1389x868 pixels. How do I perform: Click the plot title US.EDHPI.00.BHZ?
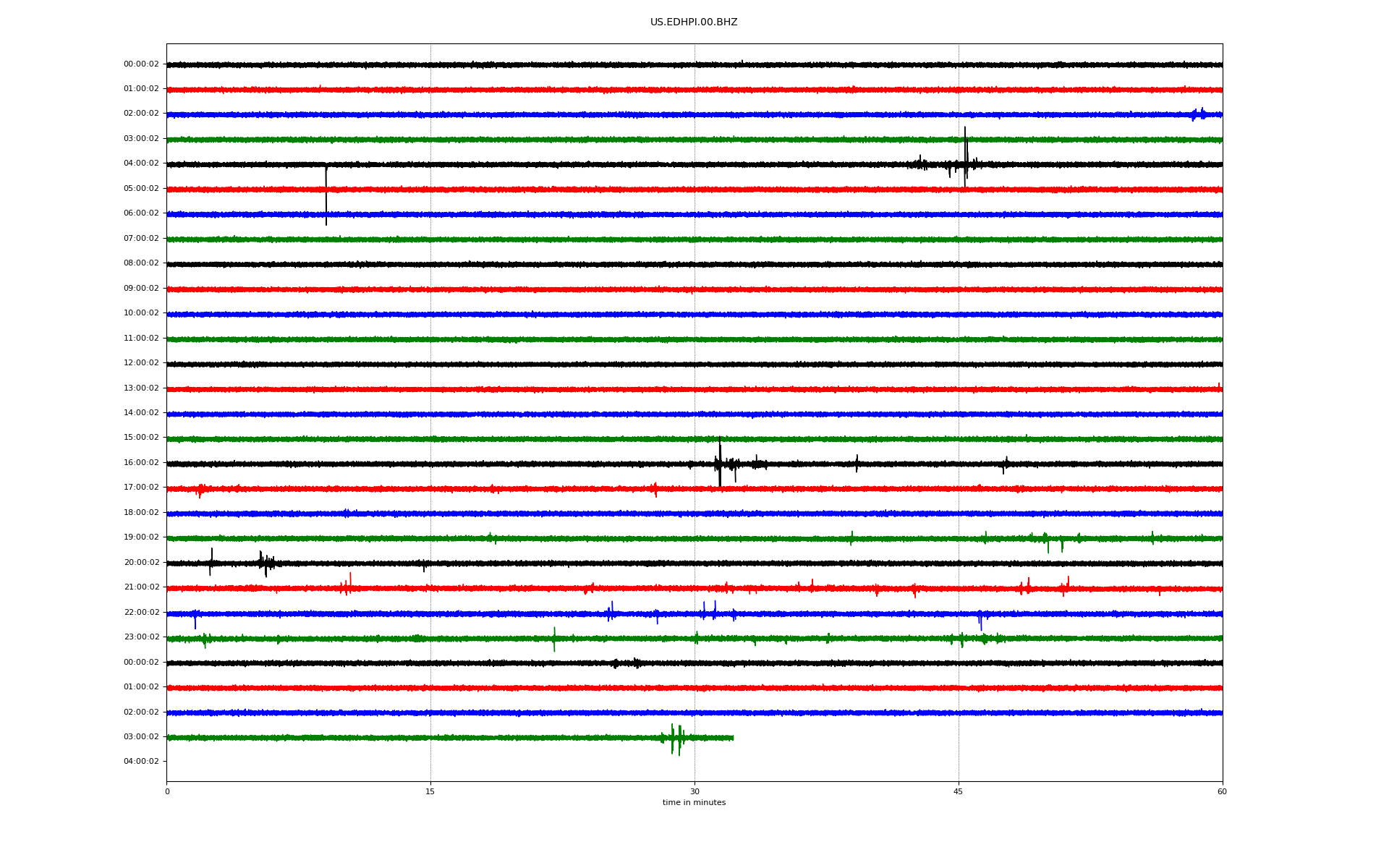[694, 22]
